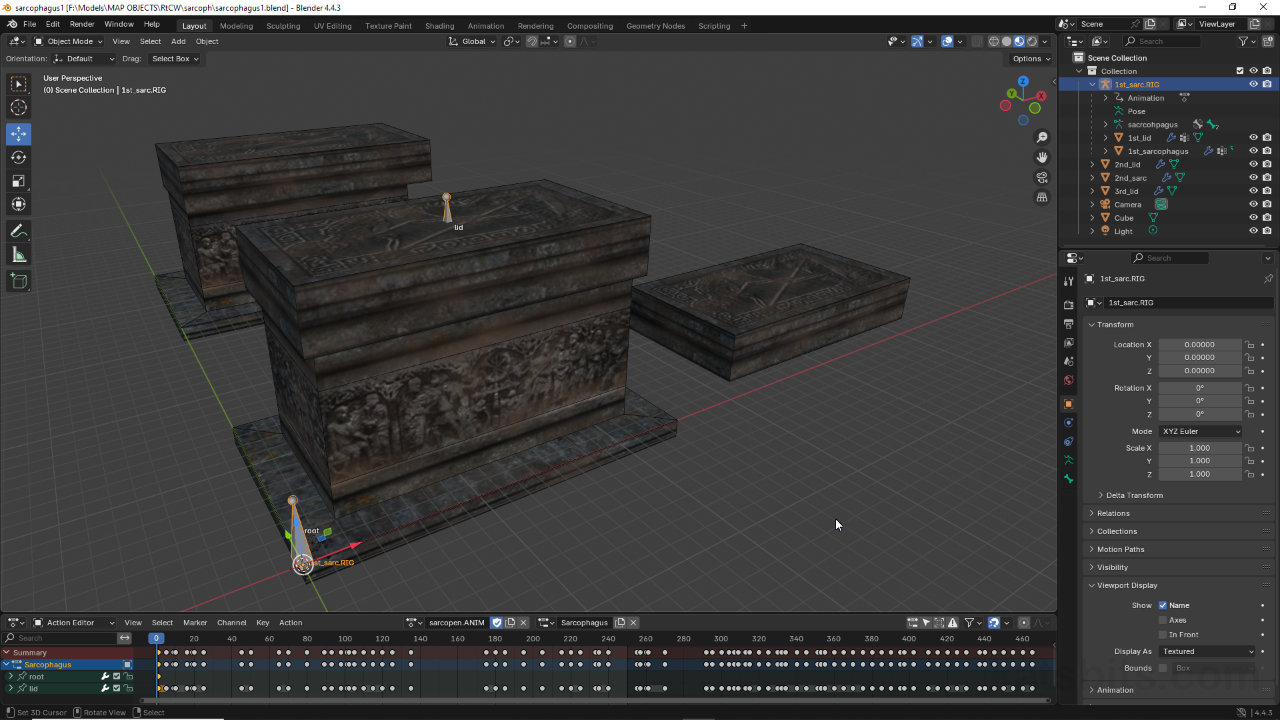Open the Display As Textured dropdown
This screenshot has width=1280, height=720.
pyautogui.click(x=1207, y=651)
